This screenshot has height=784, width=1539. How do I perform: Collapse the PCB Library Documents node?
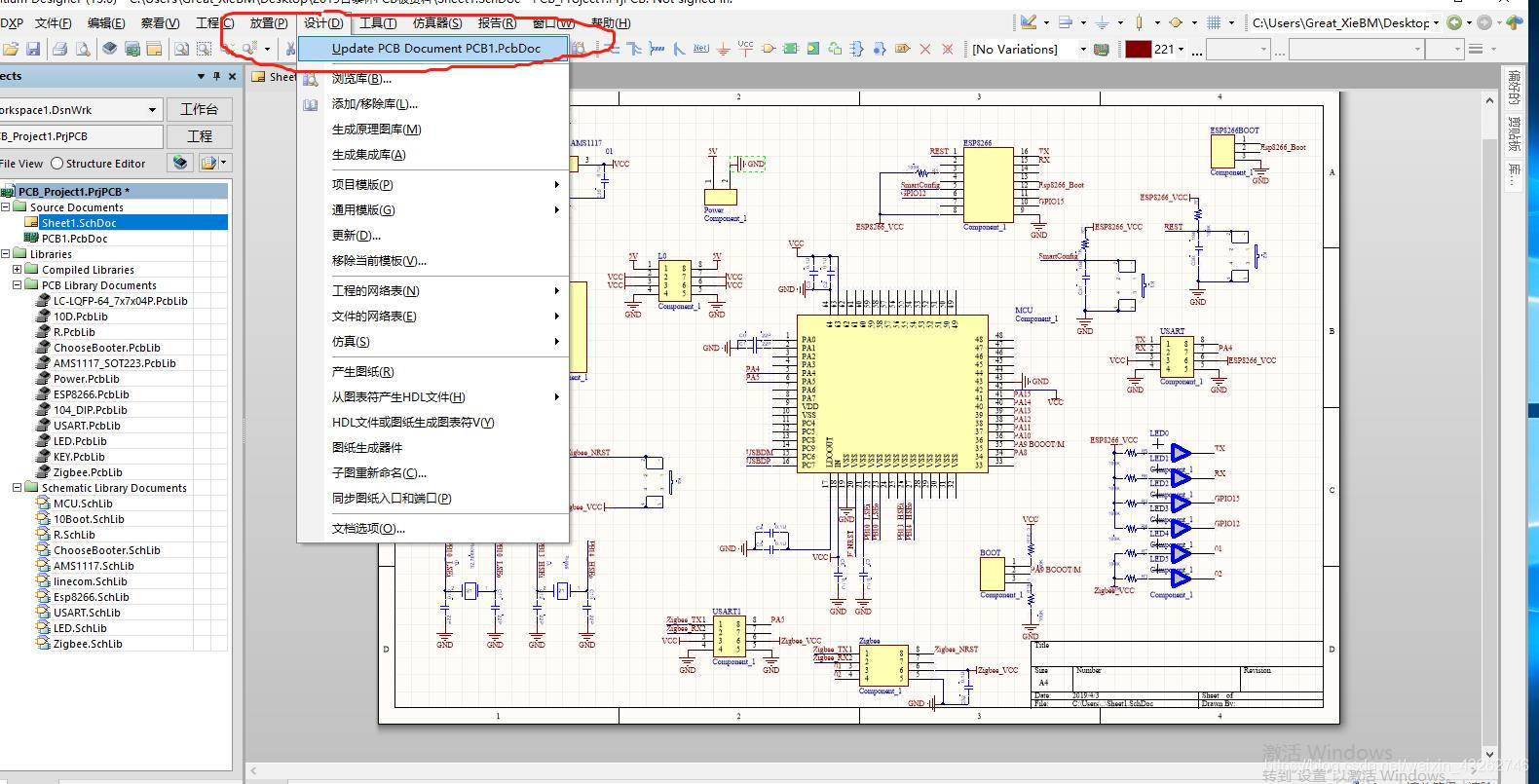[18, 284]
